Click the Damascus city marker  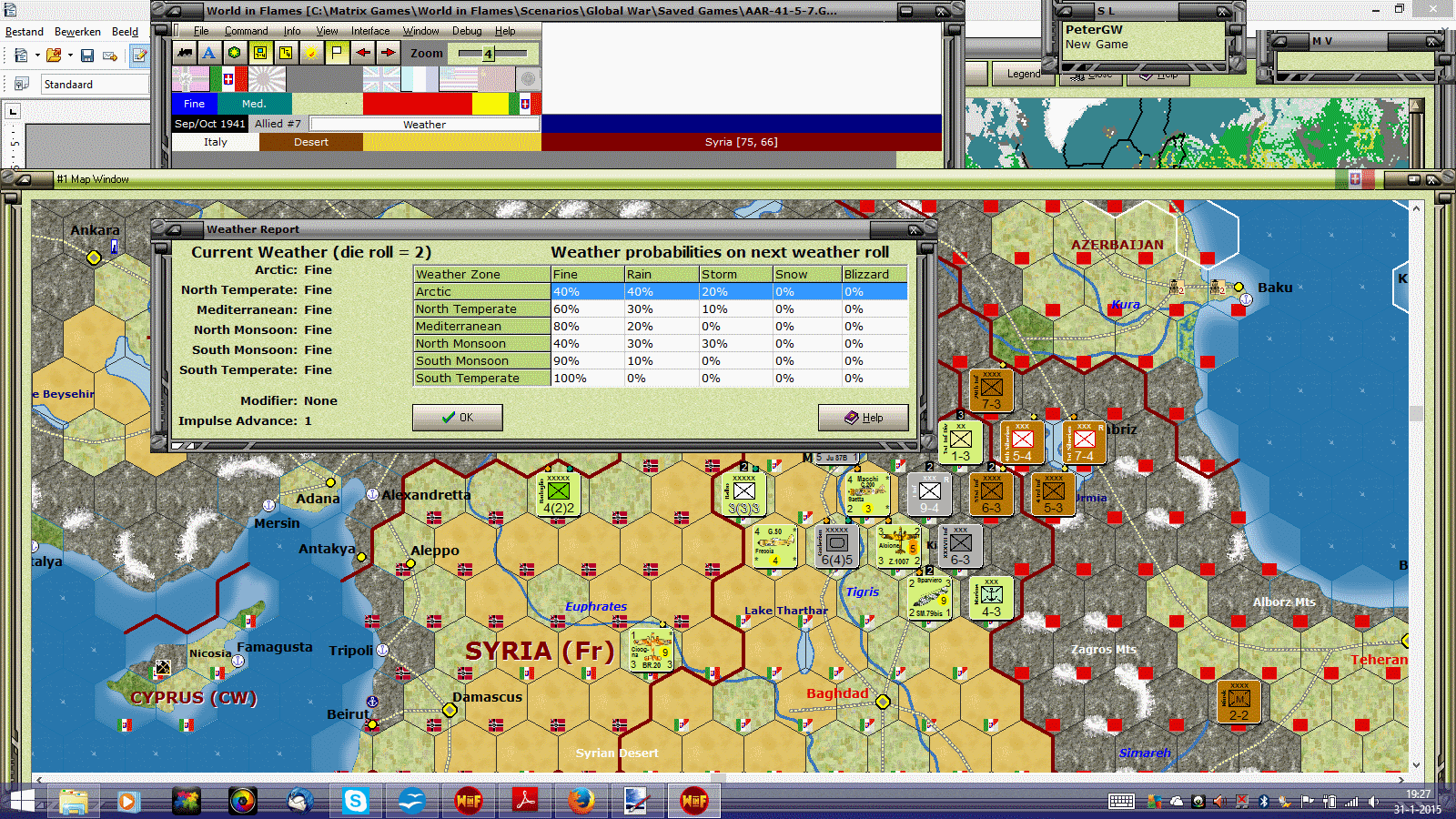[450, 710]
